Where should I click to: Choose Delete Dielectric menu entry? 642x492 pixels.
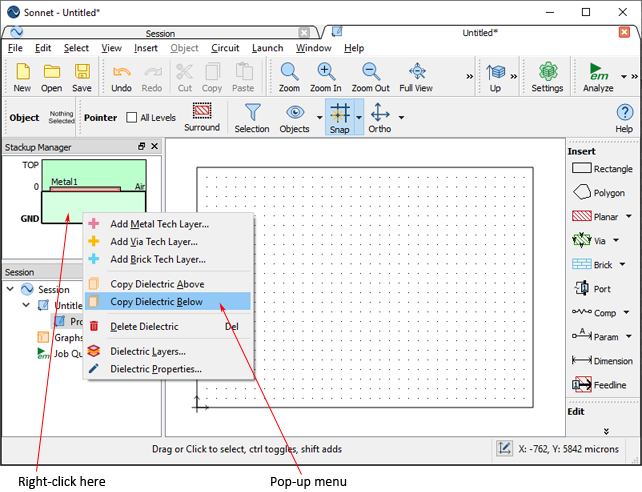point(168,326)
